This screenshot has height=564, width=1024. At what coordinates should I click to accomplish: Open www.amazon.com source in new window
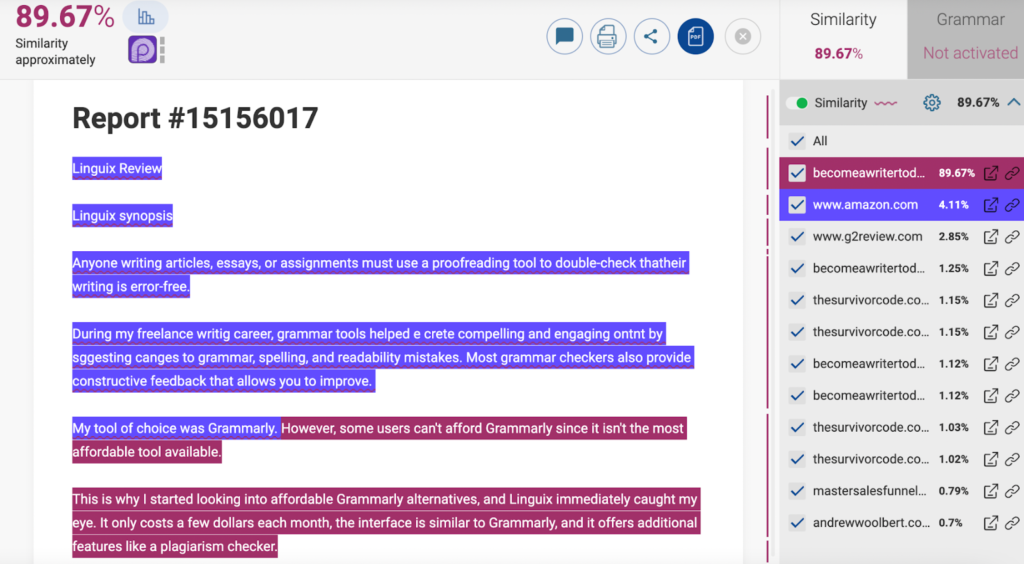click(991, 205)
